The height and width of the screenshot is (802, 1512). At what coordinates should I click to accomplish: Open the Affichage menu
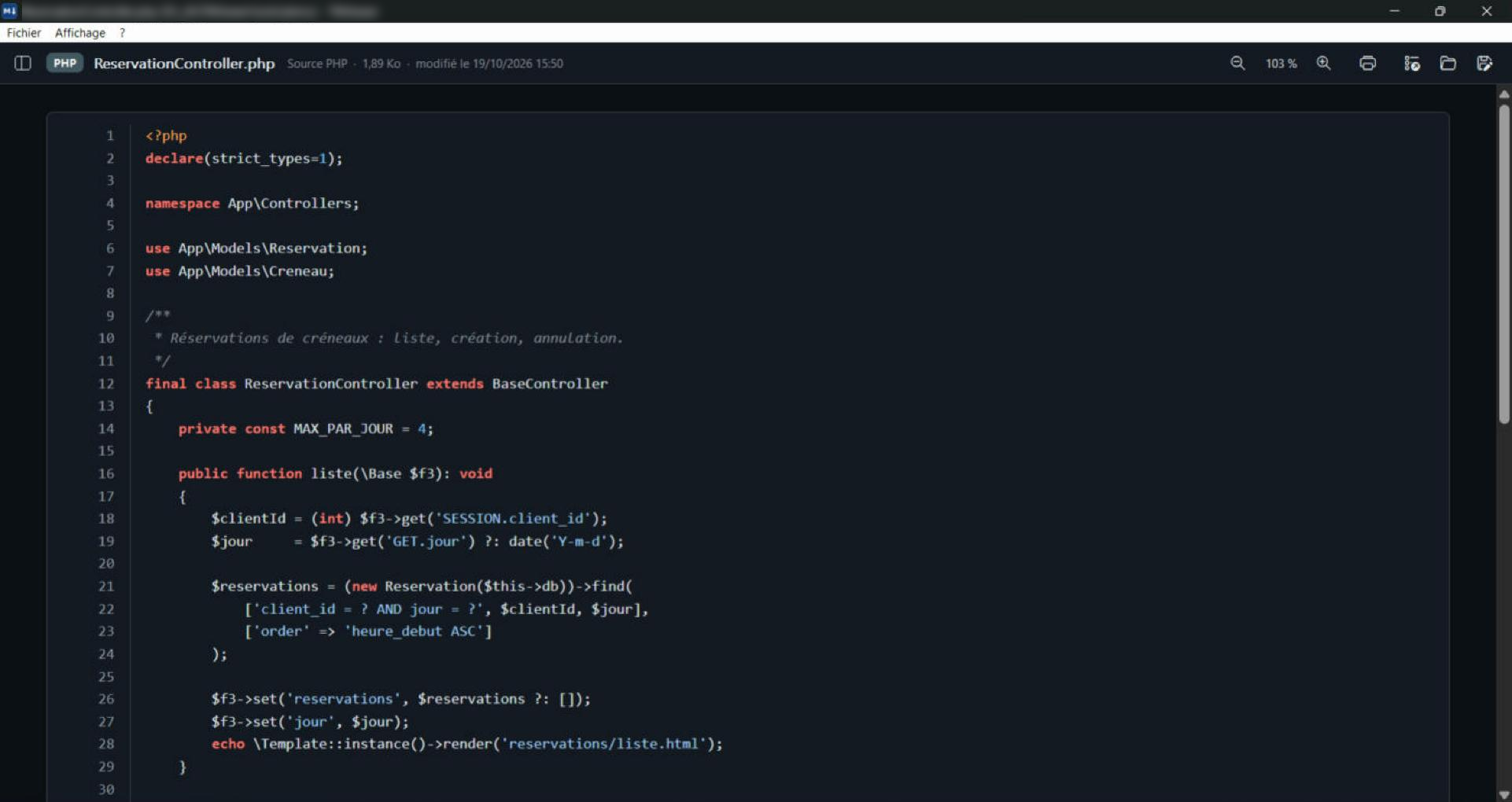80,32
